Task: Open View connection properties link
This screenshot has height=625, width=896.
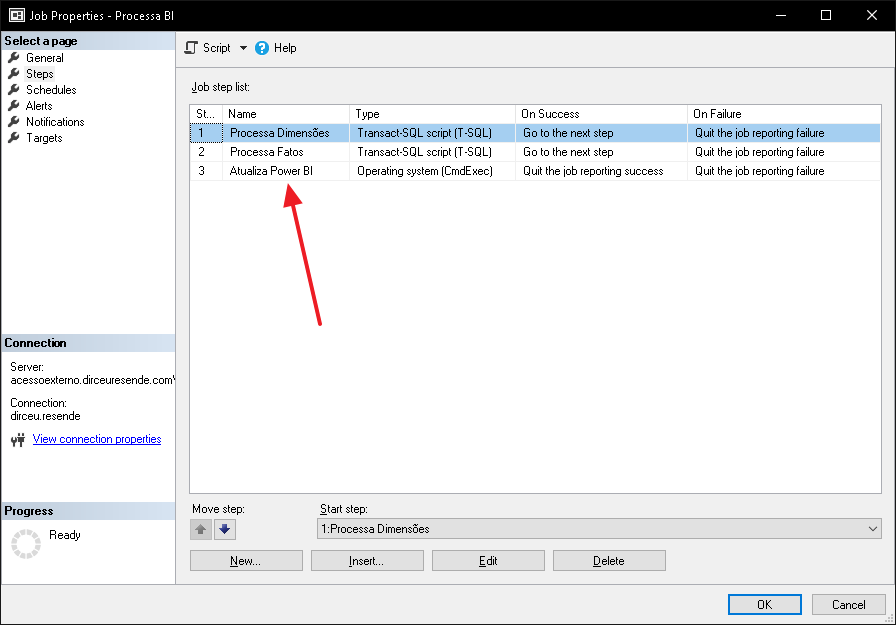Action: point(97,439)
